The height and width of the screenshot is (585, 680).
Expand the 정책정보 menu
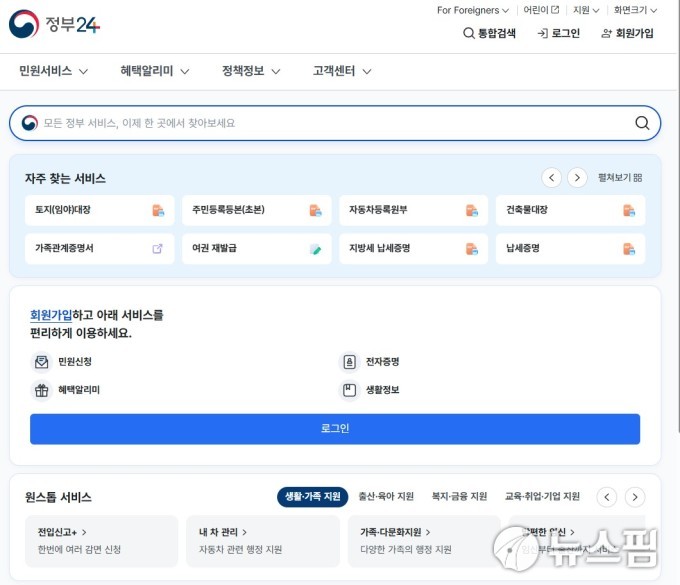tap(251, 71)
